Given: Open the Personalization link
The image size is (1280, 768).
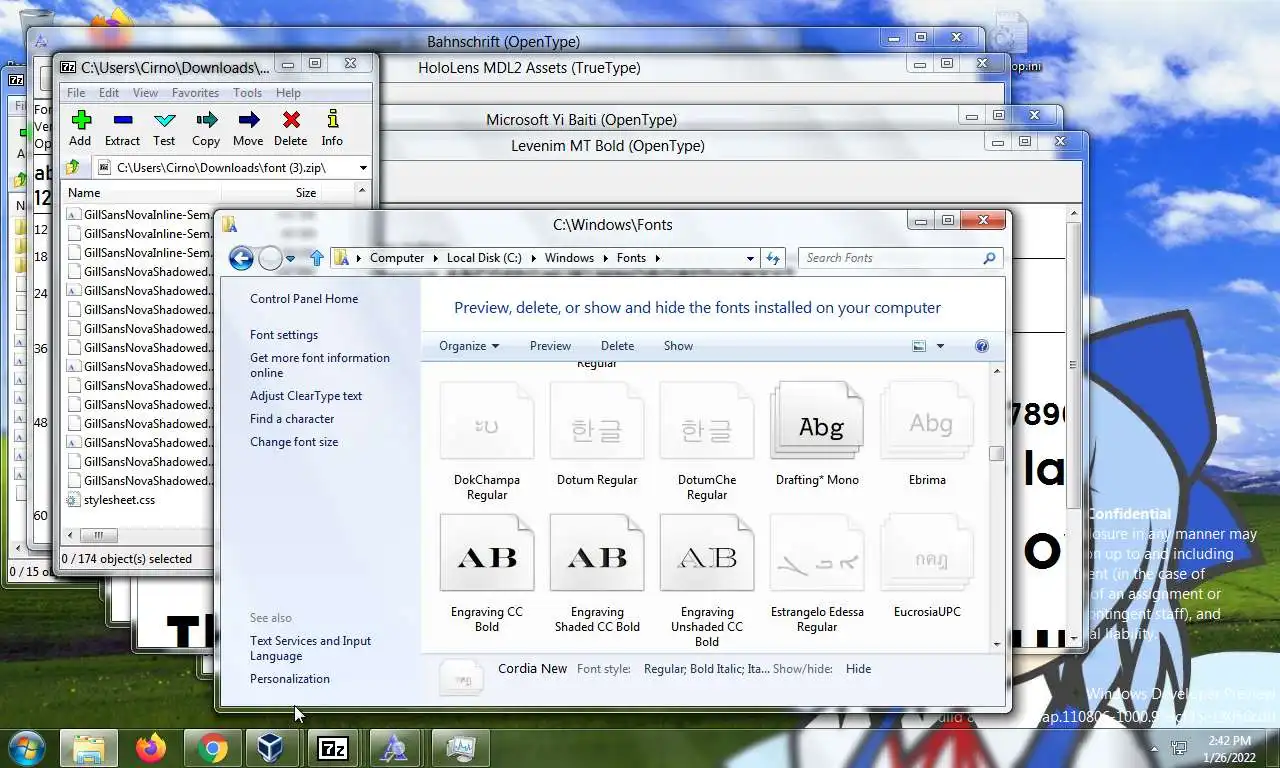Looking at the screenshot, I should point(290,679).
